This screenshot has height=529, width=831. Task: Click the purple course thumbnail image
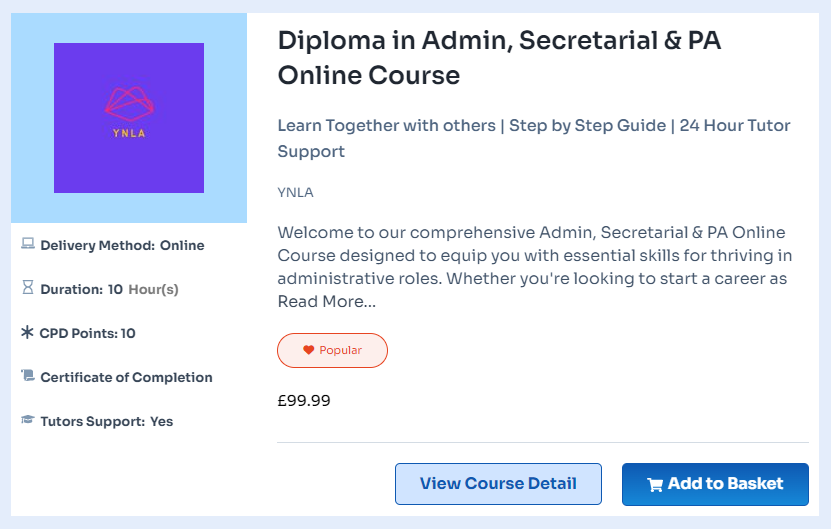pyautogui.click(x=129, y=118)
